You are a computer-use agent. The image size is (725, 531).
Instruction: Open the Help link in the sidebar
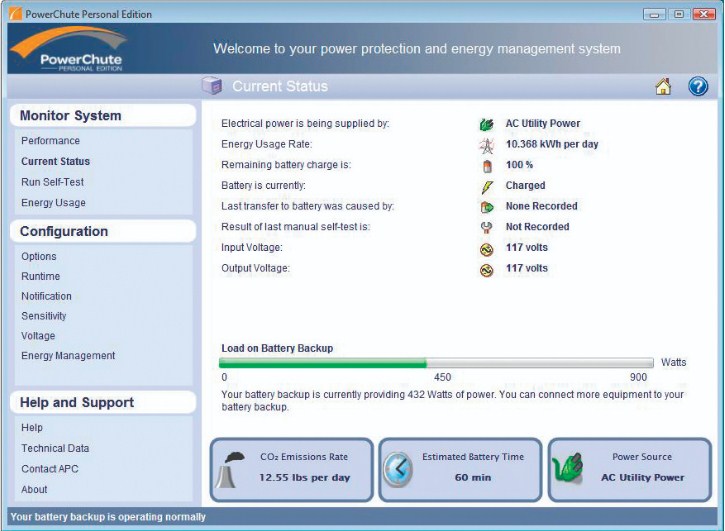32,427
